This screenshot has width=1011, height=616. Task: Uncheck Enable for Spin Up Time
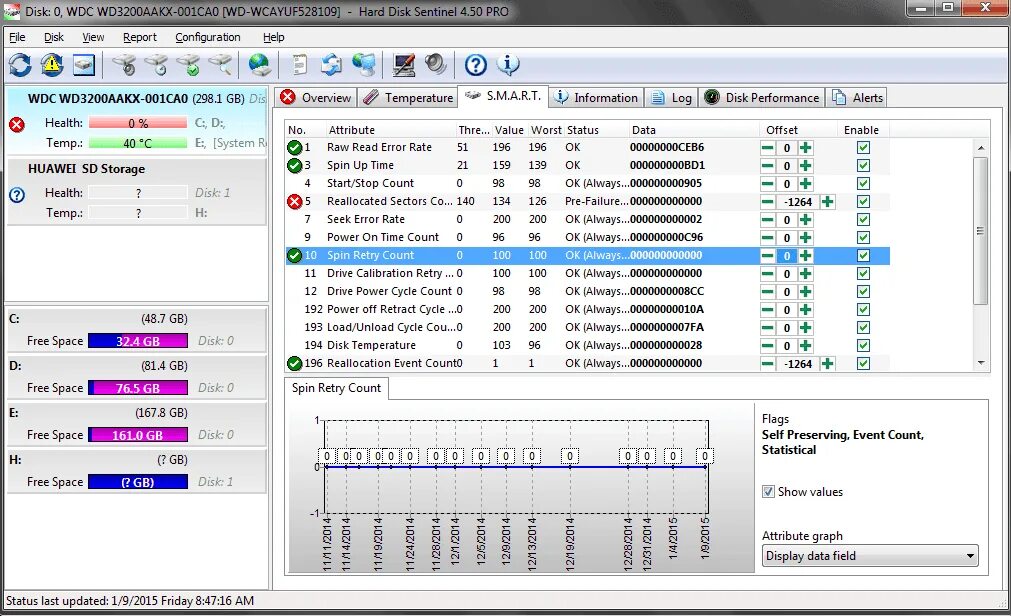click(x=863, y=166)
